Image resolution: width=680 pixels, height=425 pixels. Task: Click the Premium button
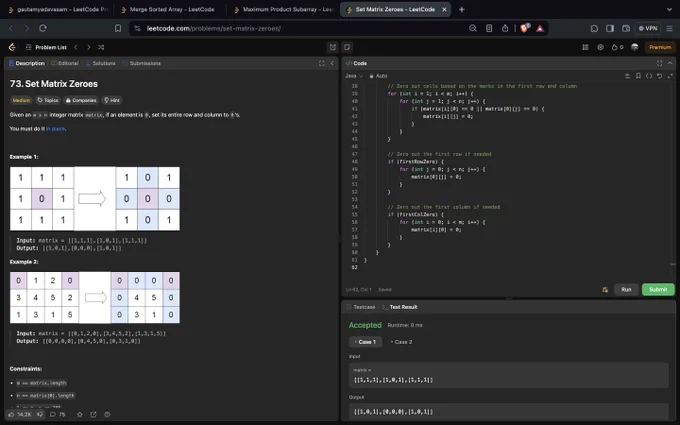coord(660,47)
